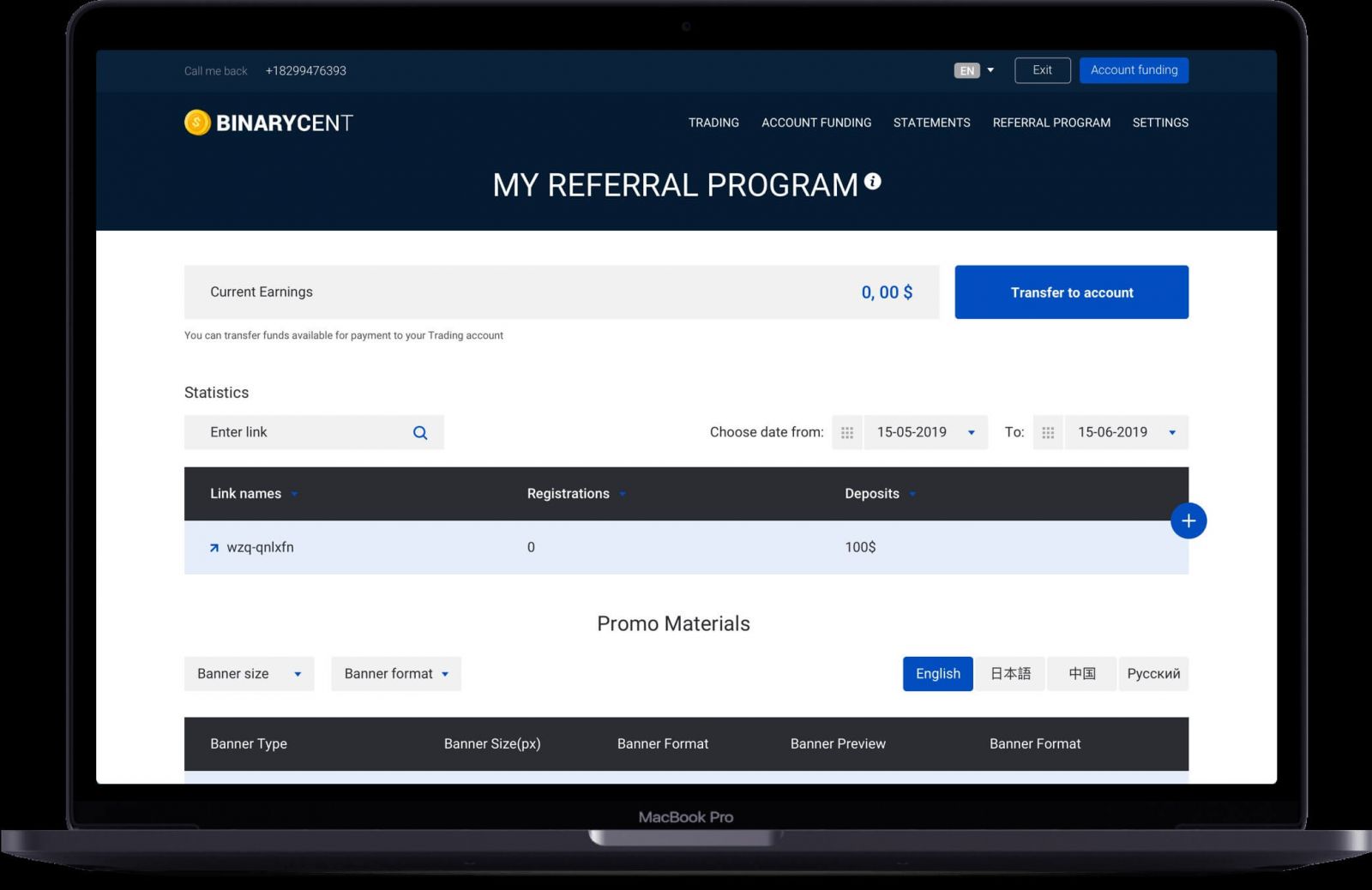Open the referral program info icon
Screen dimensions: 1372x890
[x=873, y=182]
